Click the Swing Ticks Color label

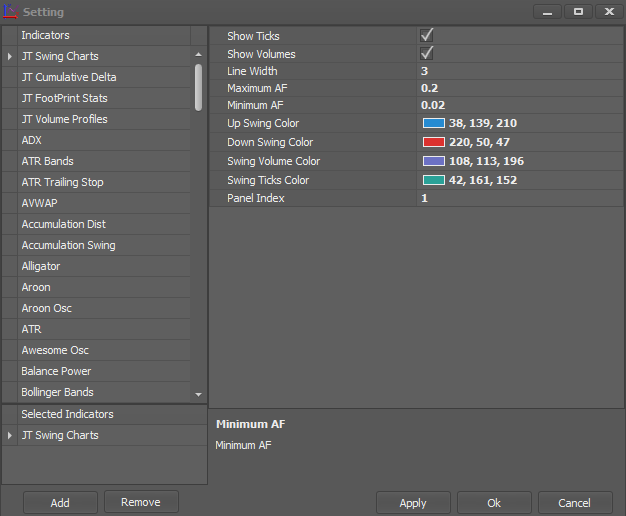(268, 180)
